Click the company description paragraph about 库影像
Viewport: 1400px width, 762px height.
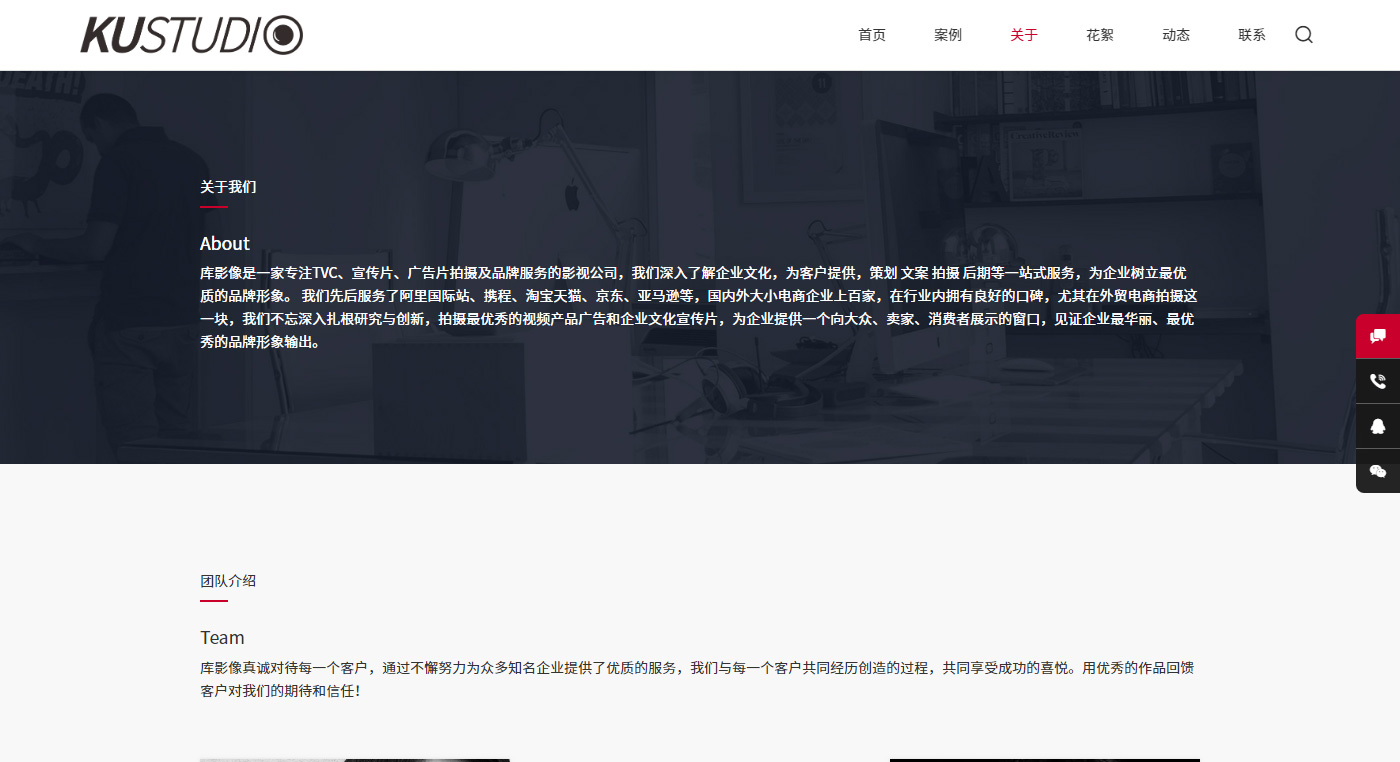tap(698, 307)
